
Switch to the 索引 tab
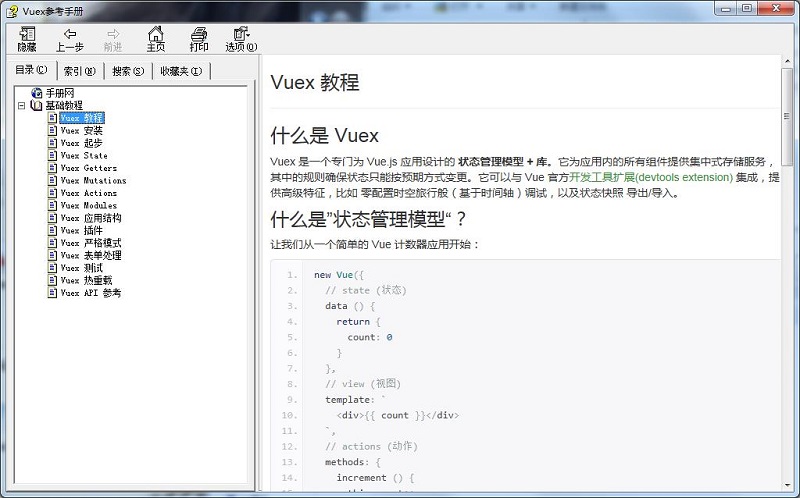80,71
